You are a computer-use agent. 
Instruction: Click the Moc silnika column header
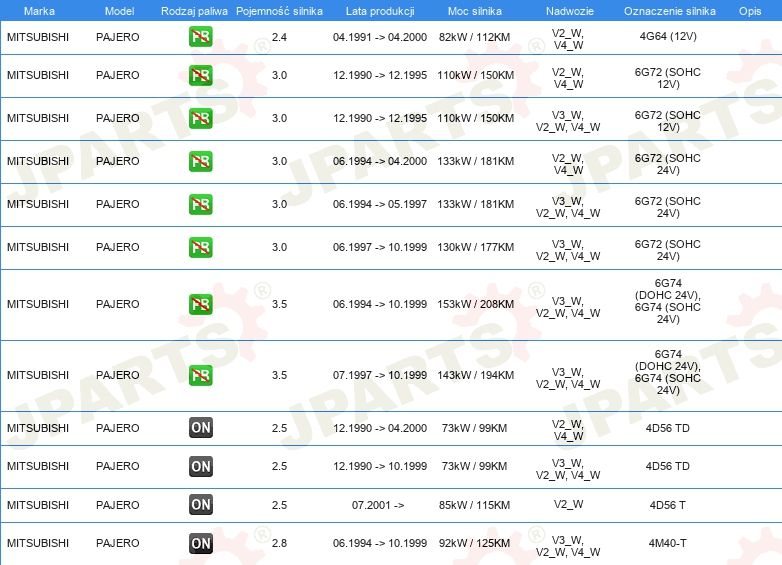point(475,11)
